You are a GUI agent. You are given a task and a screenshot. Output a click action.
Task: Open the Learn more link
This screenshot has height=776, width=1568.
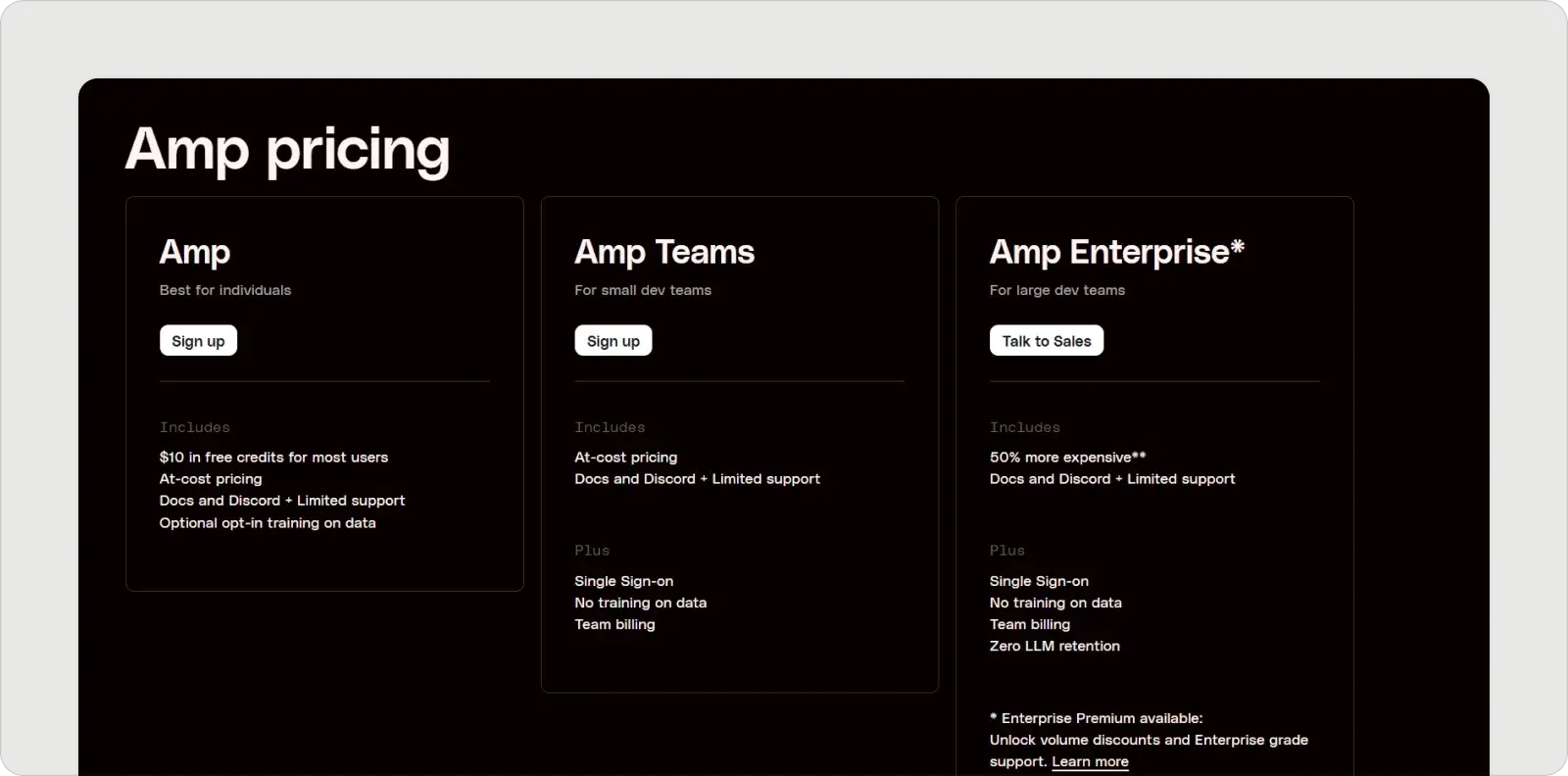1090,761
